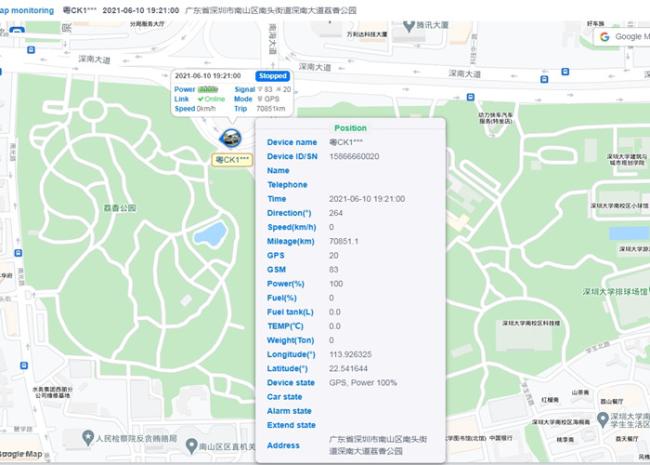650x465 pixels.
Task: Select the Position panel header
Action: (x=350, y=128)
